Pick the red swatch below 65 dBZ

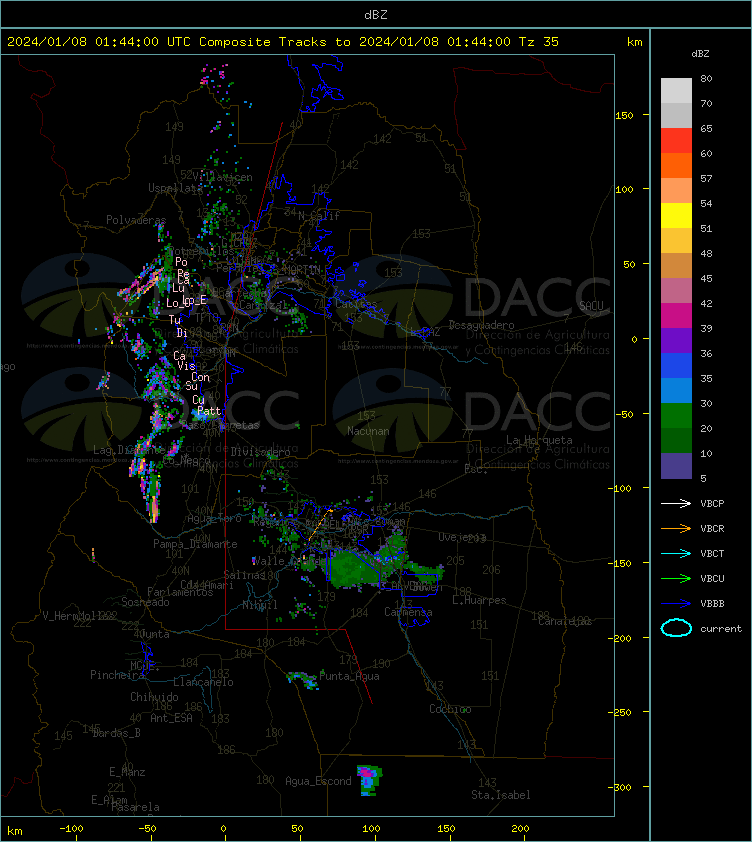coord(676,140)
